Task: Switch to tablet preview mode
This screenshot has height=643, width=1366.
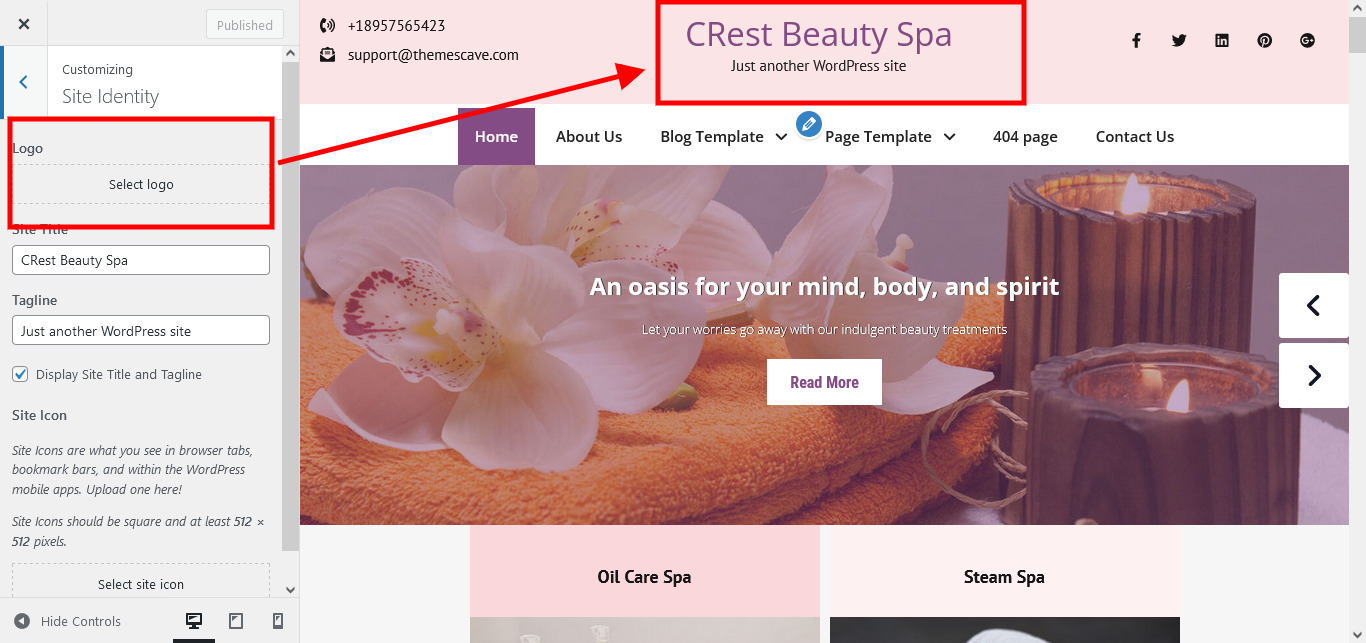Action: click(236, 621)
